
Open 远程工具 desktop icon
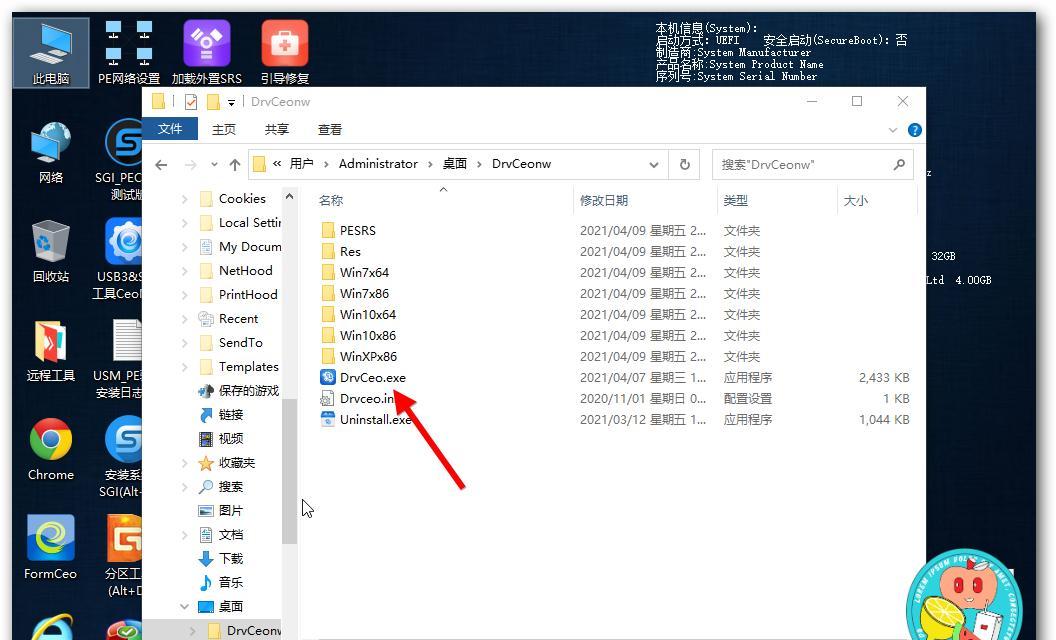pos(51,351)
